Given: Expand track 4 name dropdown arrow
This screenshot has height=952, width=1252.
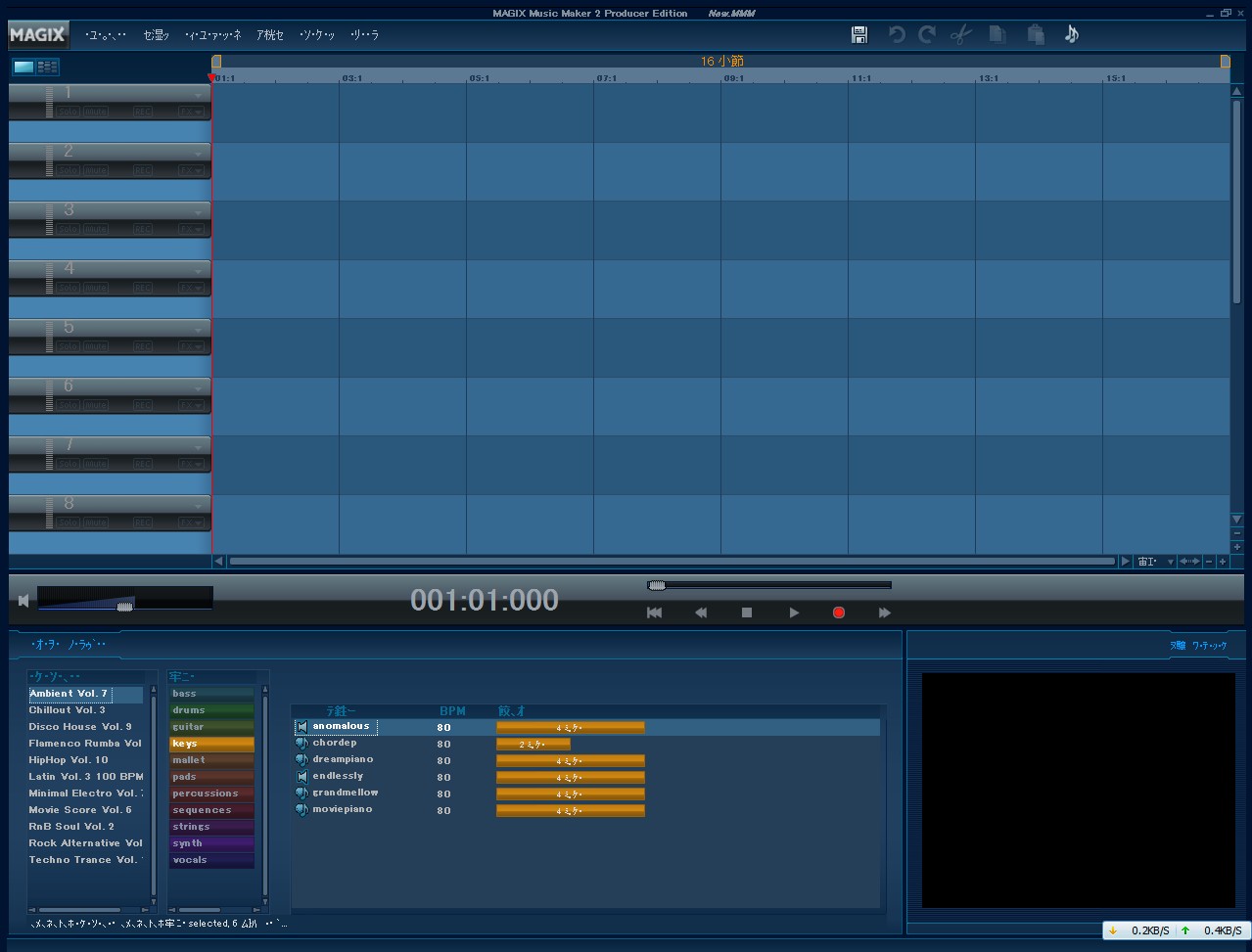Looking at the screenshot, I should 199,272.
